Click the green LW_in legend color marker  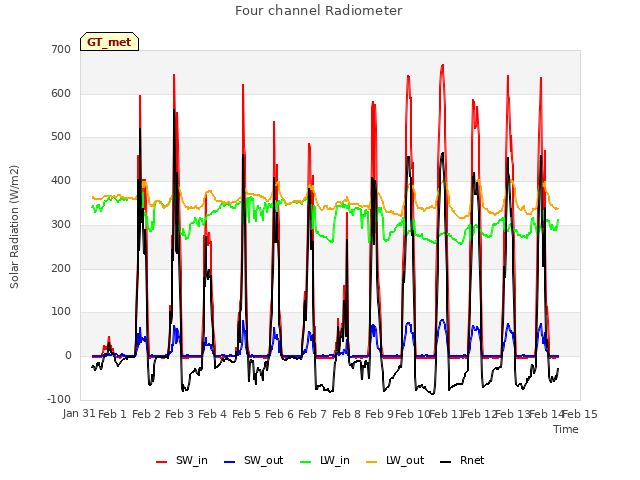pyautogui.click(x=305, y=462)
